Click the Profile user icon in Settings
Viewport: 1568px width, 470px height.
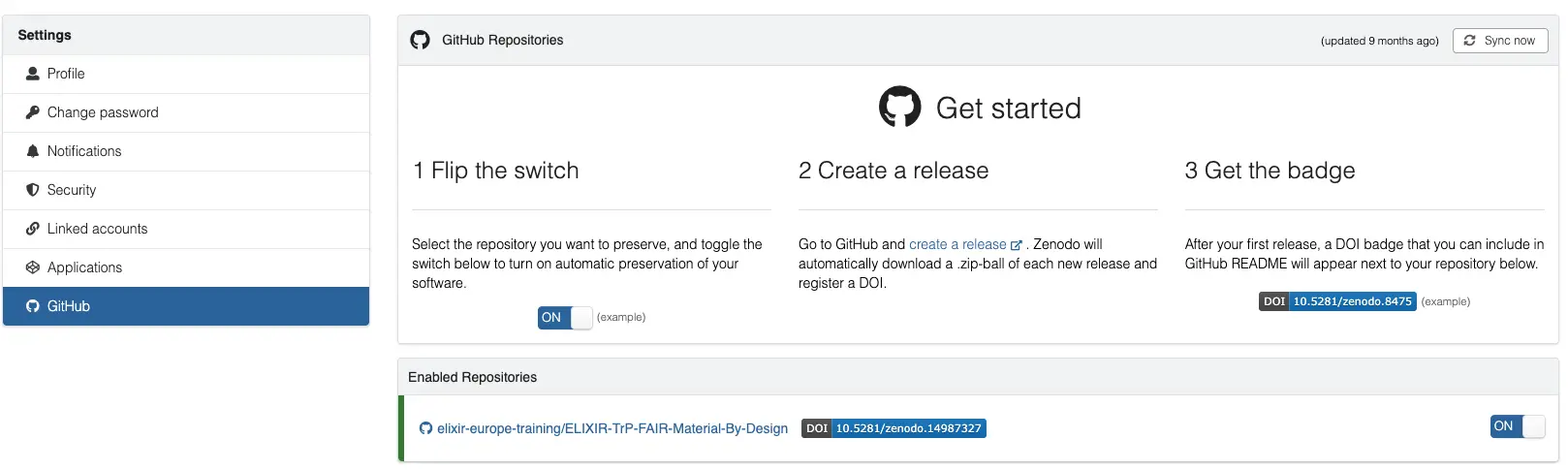point(33,74)
